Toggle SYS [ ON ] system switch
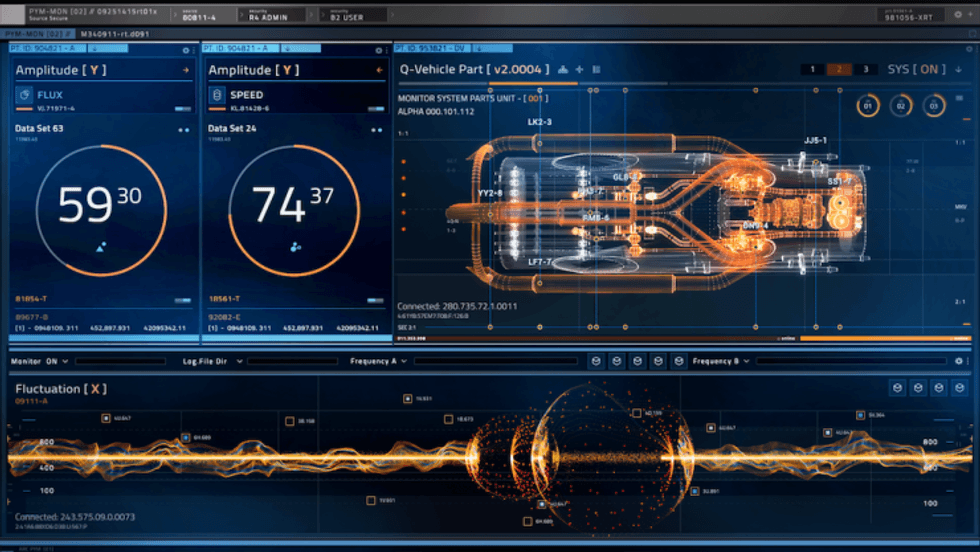 [x=916, y=69]
